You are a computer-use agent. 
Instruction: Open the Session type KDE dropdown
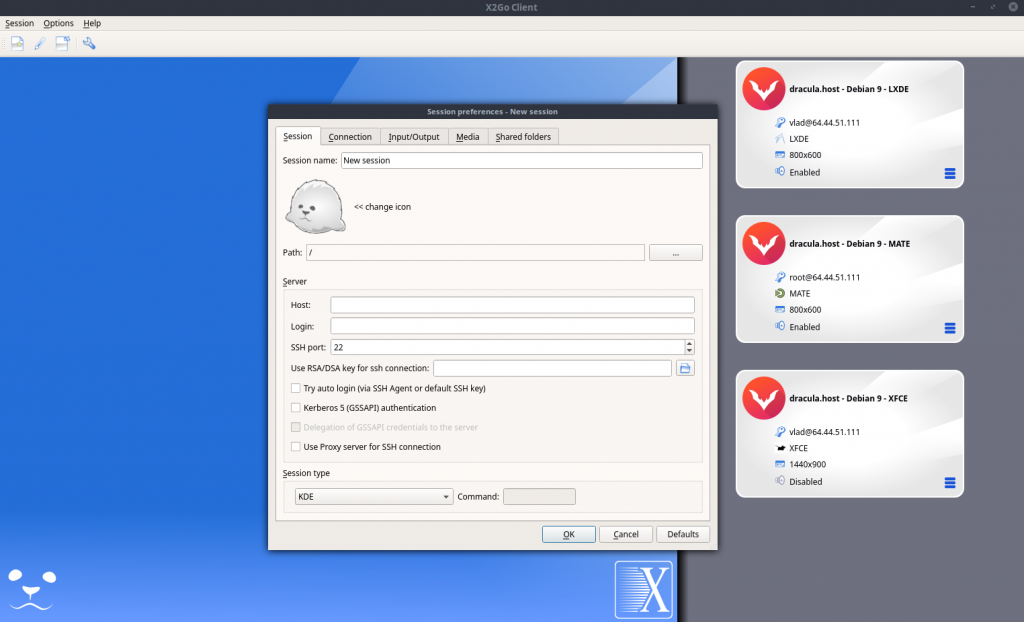(373, 496)
